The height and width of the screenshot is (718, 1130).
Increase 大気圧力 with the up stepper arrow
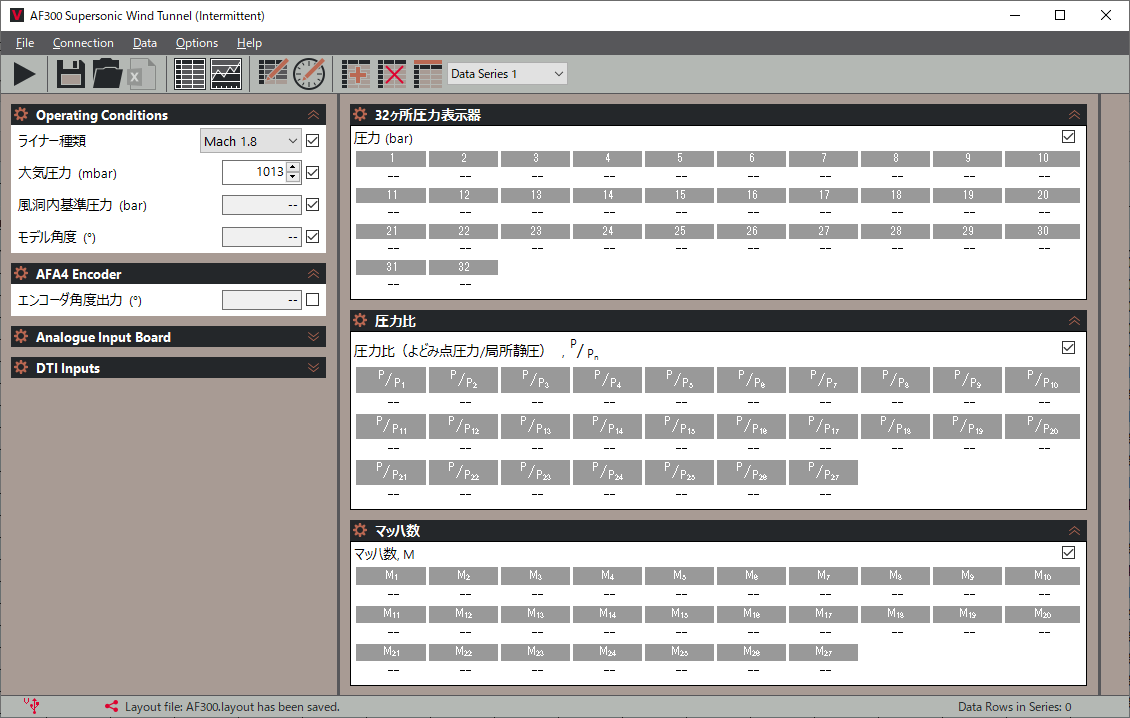[x=293, y=167]
